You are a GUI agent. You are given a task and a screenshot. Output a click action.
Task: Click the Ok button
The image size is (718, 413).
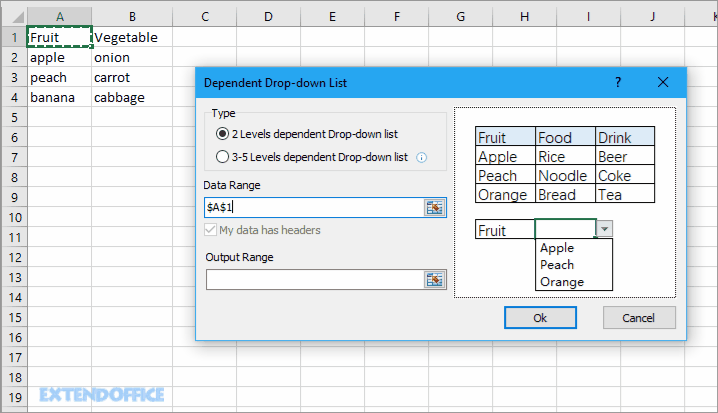point(540,317)
